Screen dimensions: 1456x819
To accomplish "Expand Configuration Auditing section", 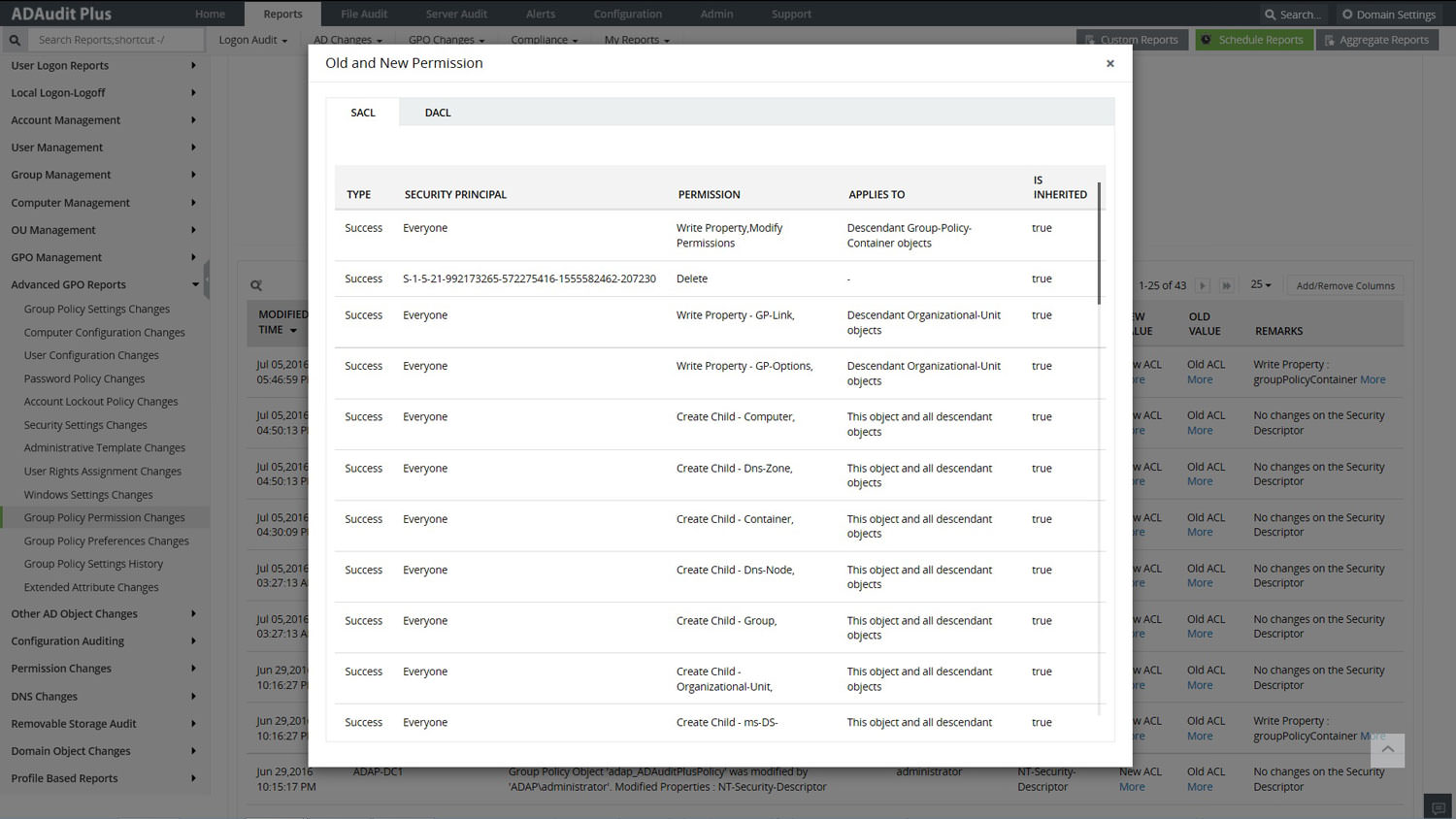I will click(104, 641).
